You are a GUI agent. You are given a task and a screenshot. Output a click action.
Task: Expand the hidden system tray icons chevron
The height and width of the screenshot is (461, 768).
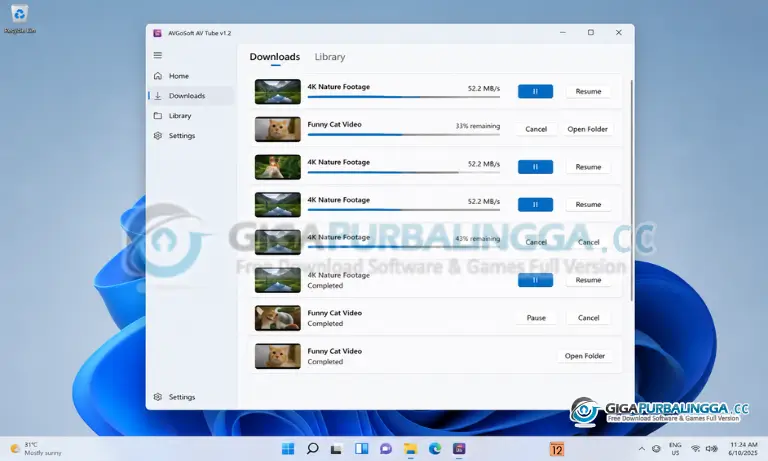click(642, 449)
